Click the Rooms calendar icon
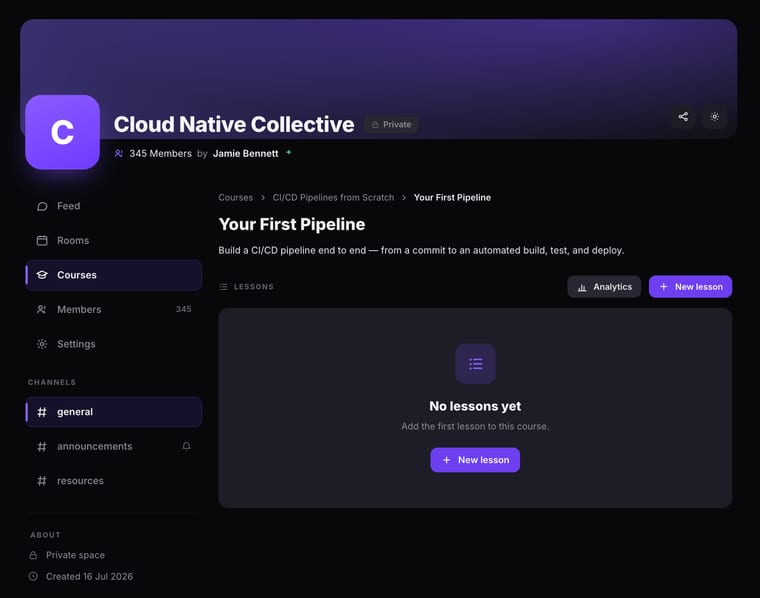Image resolution: width=760 pixels, height=598 pixels. click(42, 240)
